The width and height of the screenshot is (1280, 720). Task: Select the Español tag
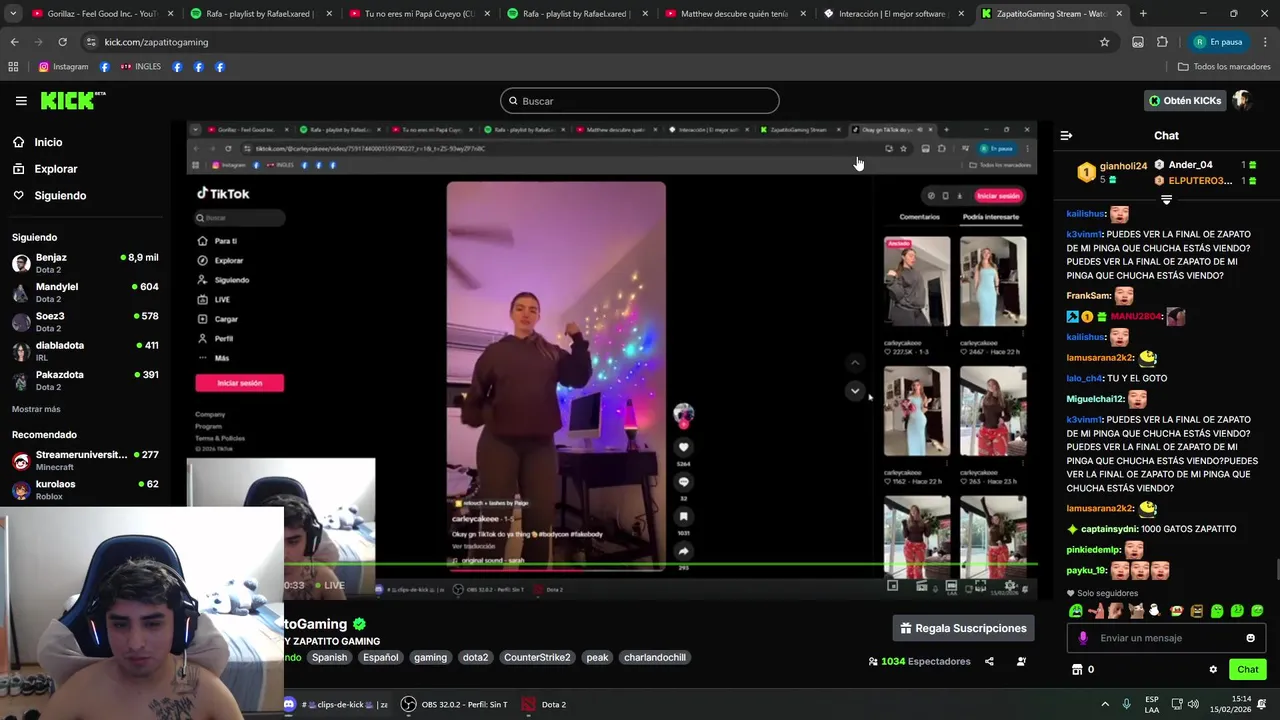pos(381,657)
